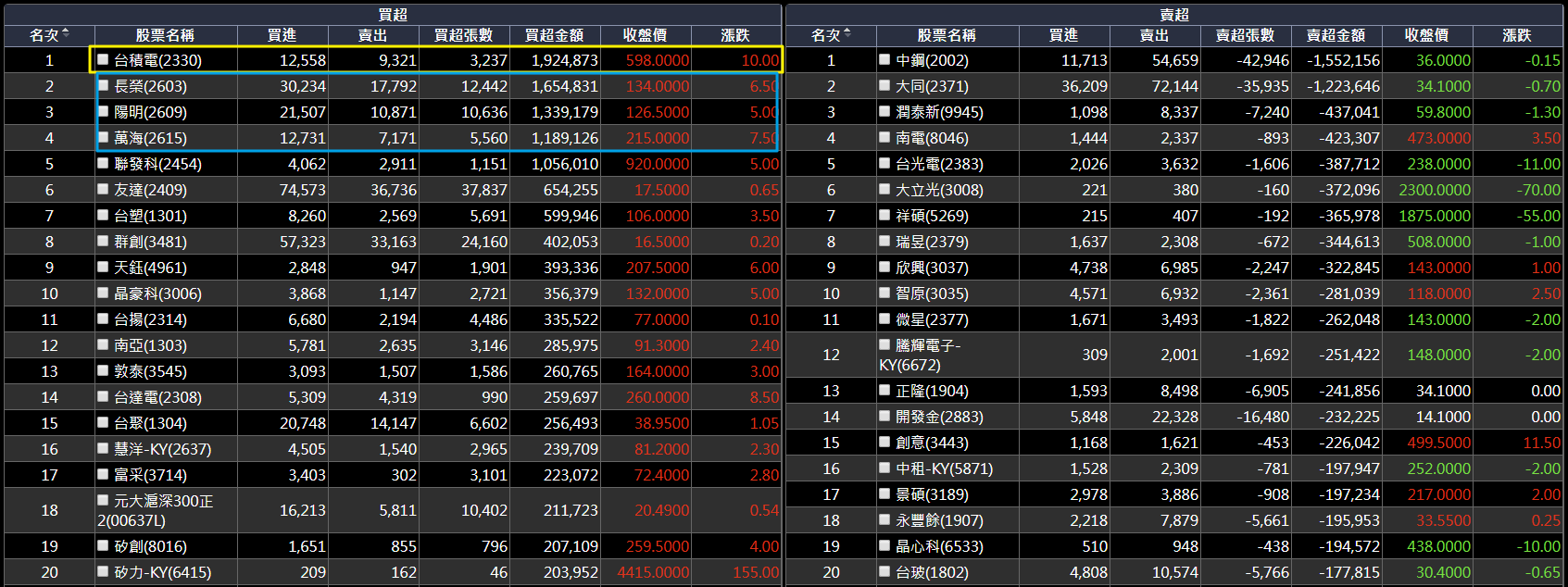Tick the checkbox for 矽力-KY(6415)

[104, 571]
